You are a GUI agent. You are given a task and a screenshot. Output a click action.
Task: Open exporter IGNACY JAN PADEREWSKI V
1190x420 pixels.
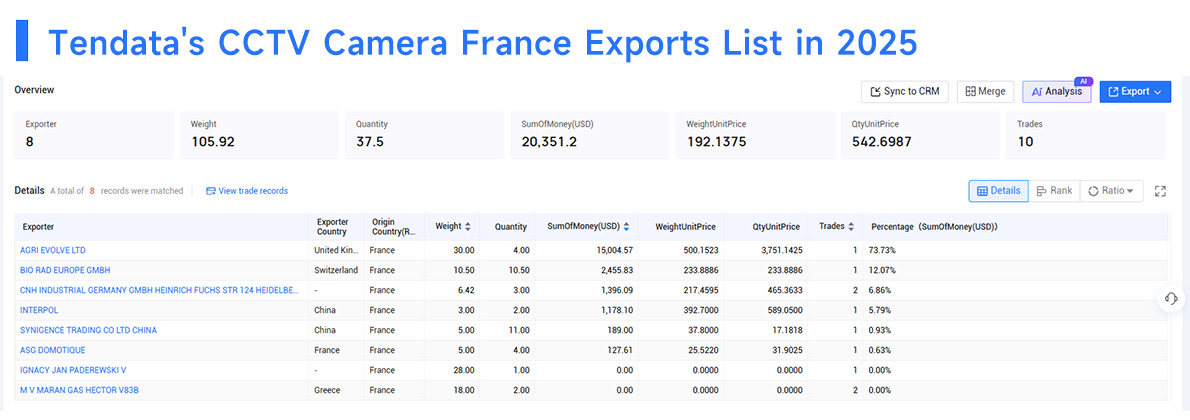coord(73,370)
